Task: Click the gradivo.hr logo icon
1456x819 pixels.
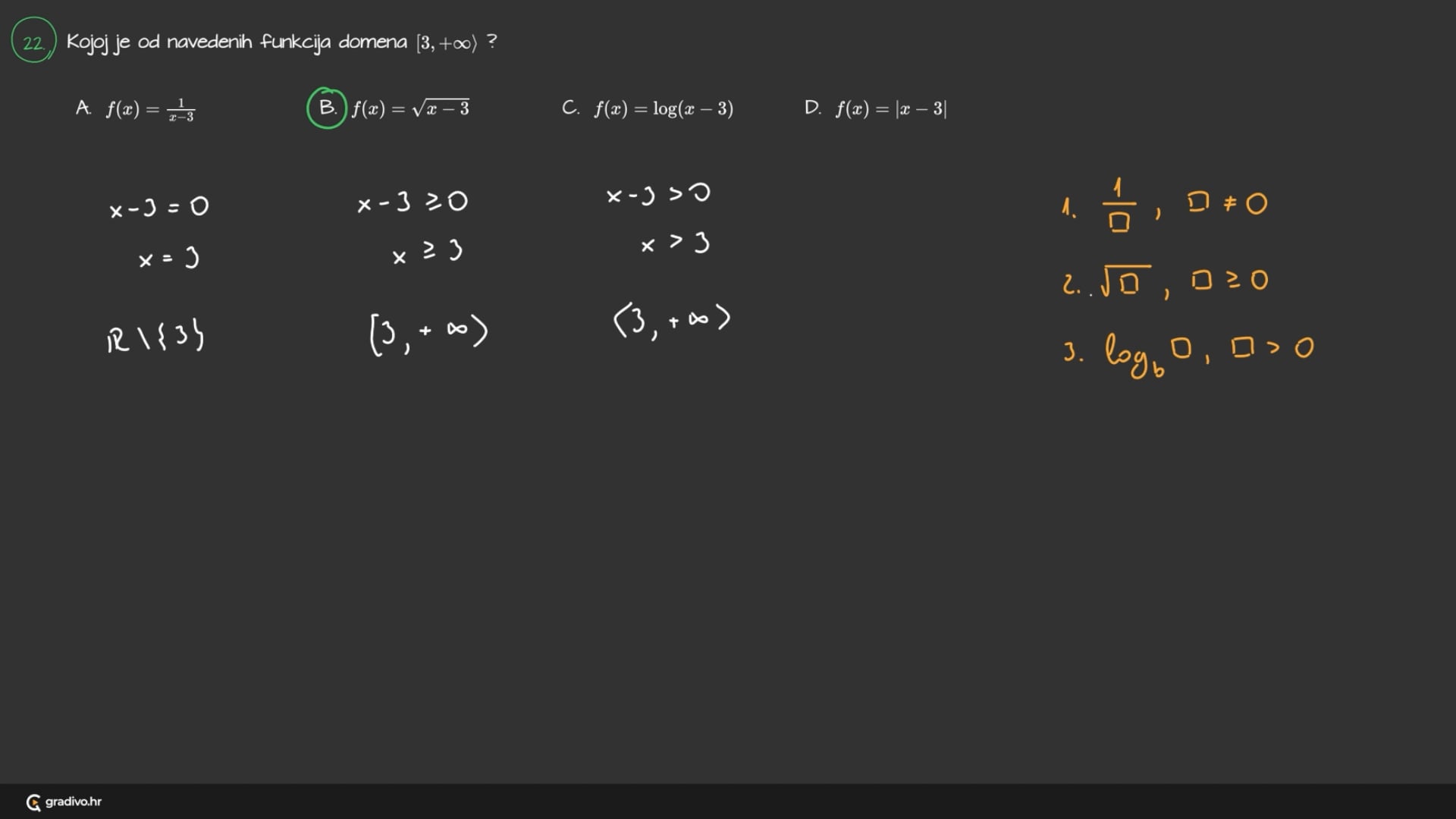Action: pos(33,802)
